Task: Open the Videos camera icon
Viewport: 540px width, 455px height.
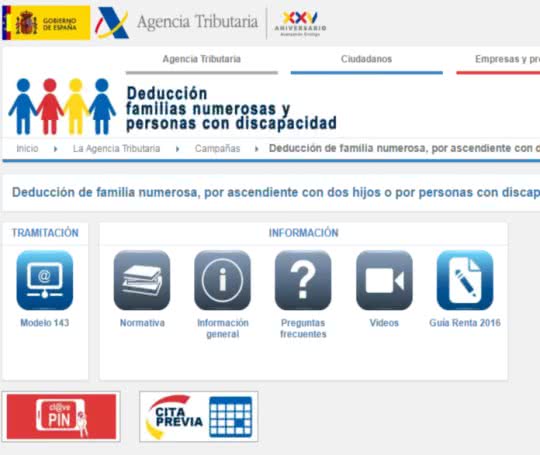Action: [x=384, y=280]
